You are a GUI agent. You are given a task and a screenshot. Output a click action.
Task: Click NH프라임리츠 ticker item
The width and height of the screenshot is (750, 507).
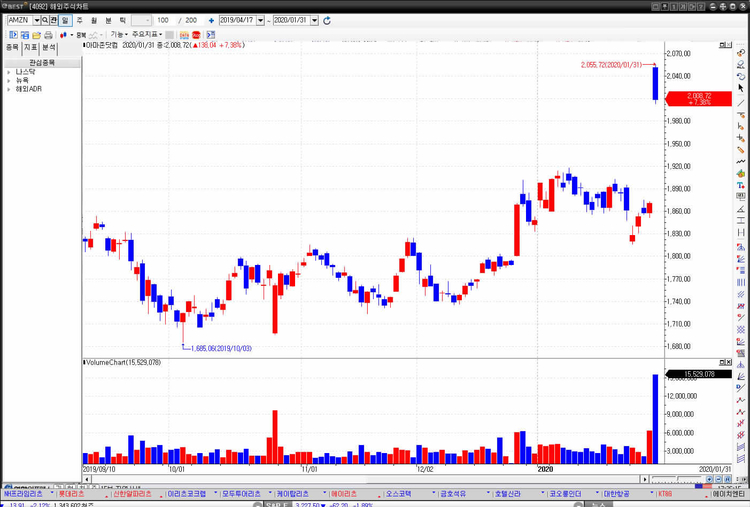tap(23, 494)
